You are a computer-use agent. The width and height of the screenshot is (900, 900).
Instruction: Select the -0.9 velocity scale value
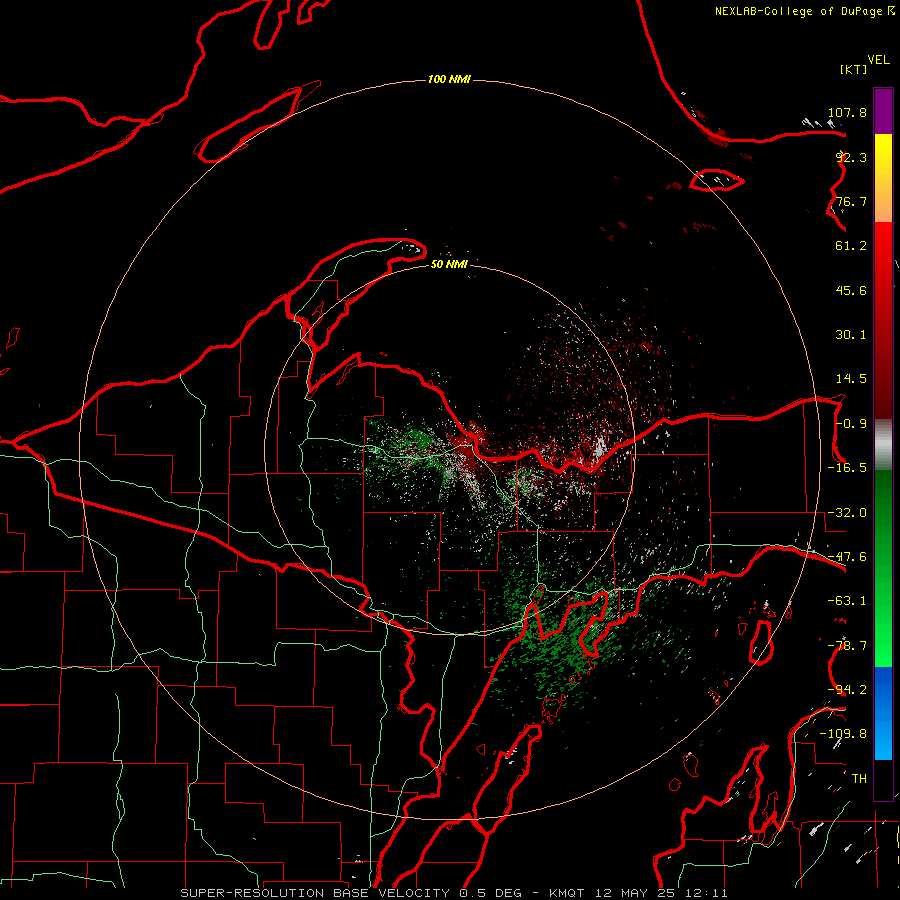pos(851,424)
